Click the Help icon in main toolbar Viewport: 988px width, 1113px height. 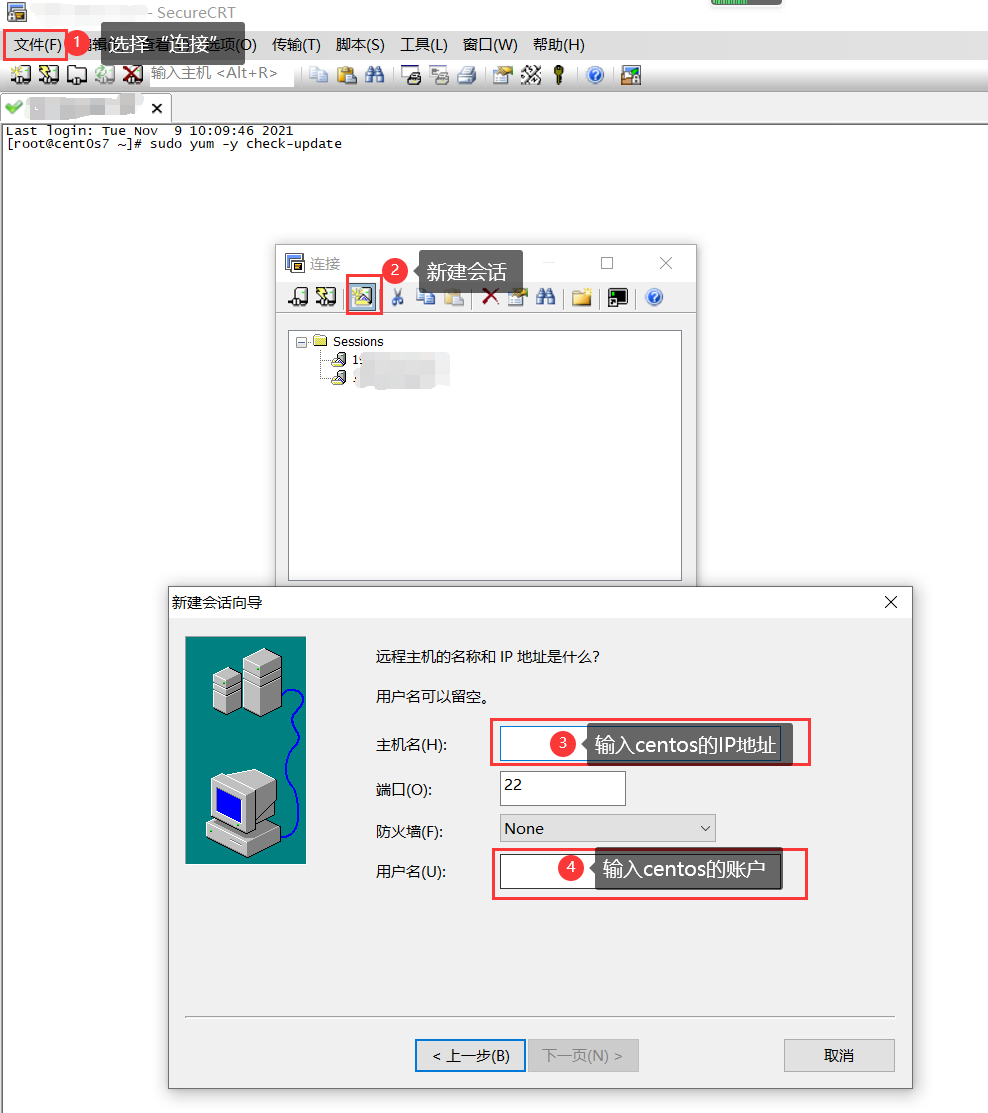click(x=595, y=75)
